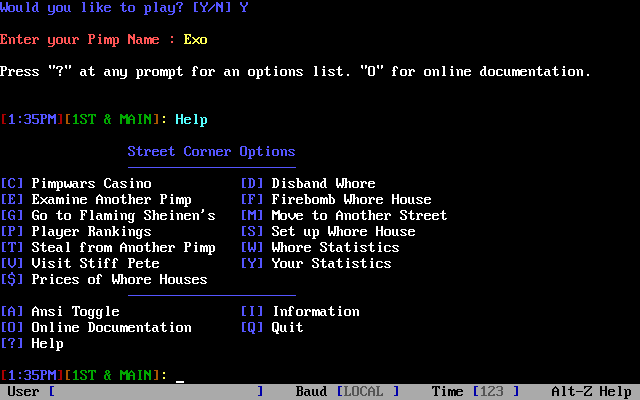
Task: Click the [$] key bracket for Prices
Action: pos(12,279)
